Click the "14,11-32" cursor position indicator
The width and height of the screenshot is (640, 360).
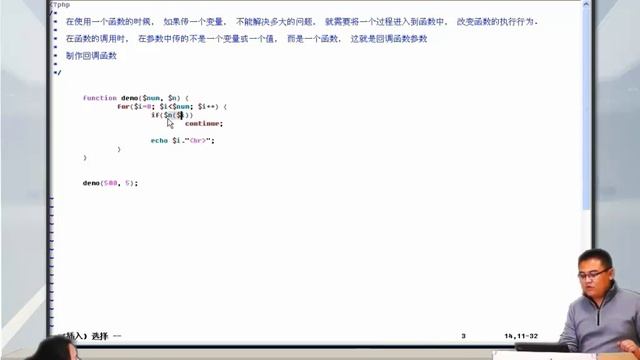521,336
